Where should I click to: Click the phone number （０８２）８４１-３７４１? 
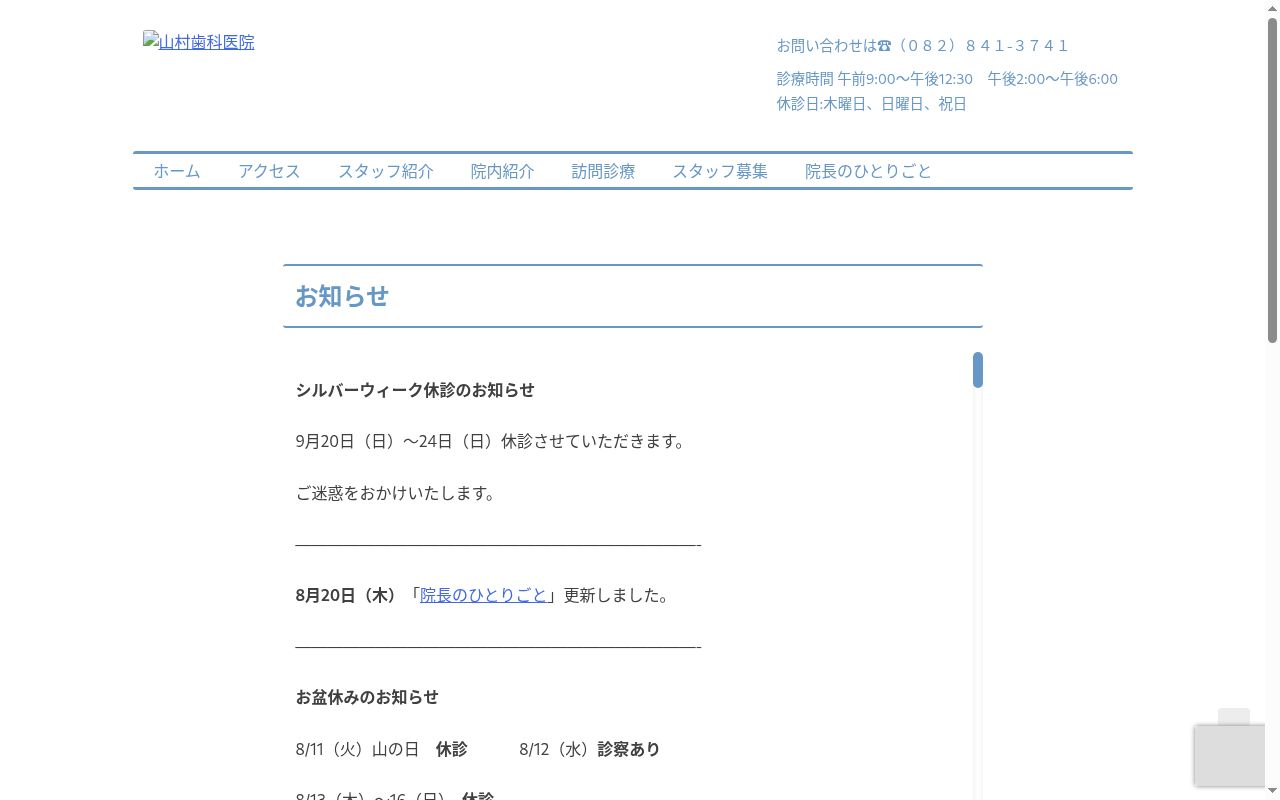pyautogui.click(x=982, y=45)
